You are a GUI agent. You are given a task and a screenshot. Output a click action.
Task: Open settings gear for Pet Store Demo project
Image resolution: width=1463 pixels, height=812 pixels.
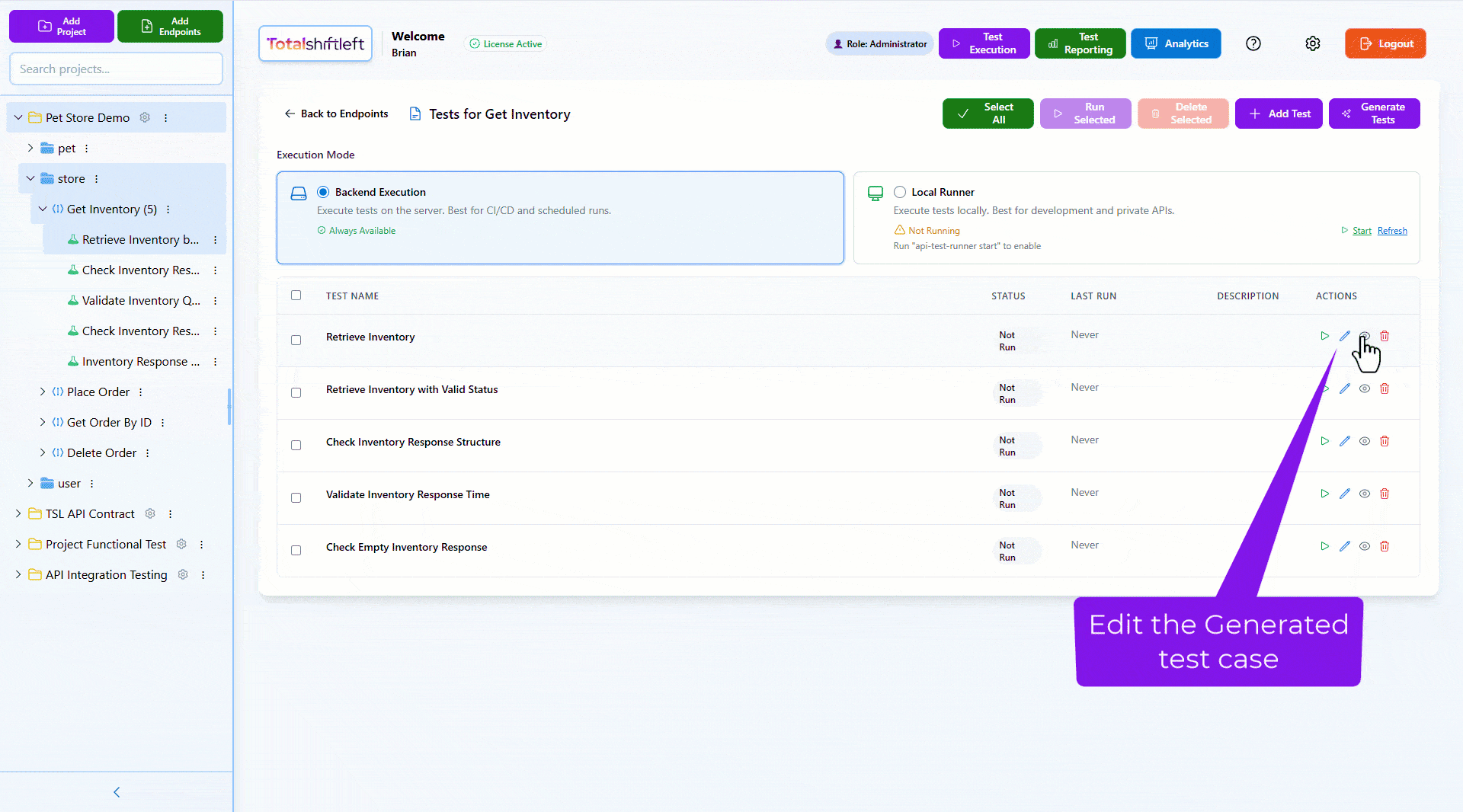(x=145, y=117)
